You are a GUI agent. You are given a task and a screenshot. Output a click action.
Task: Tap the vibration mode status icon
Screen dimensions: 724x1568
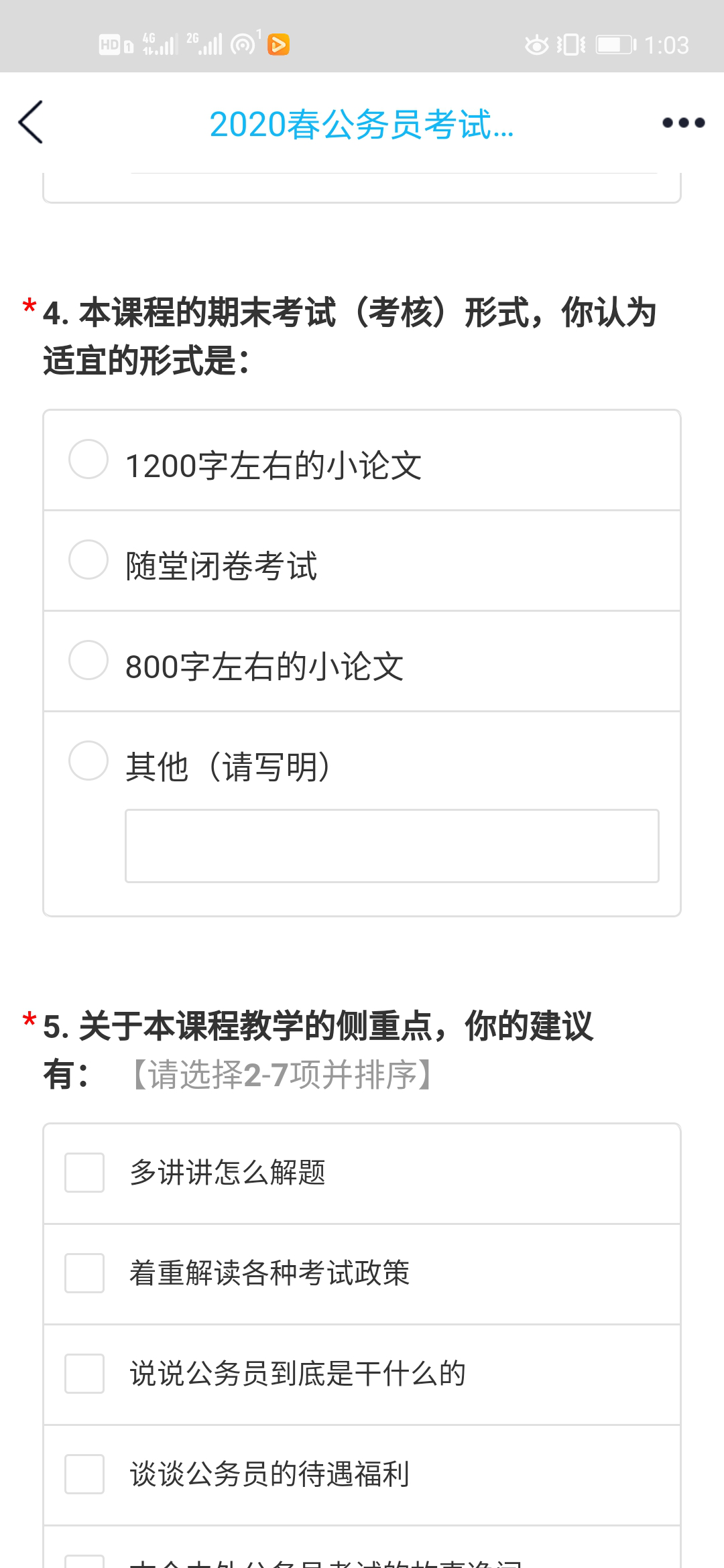click(x=571, y=45)
